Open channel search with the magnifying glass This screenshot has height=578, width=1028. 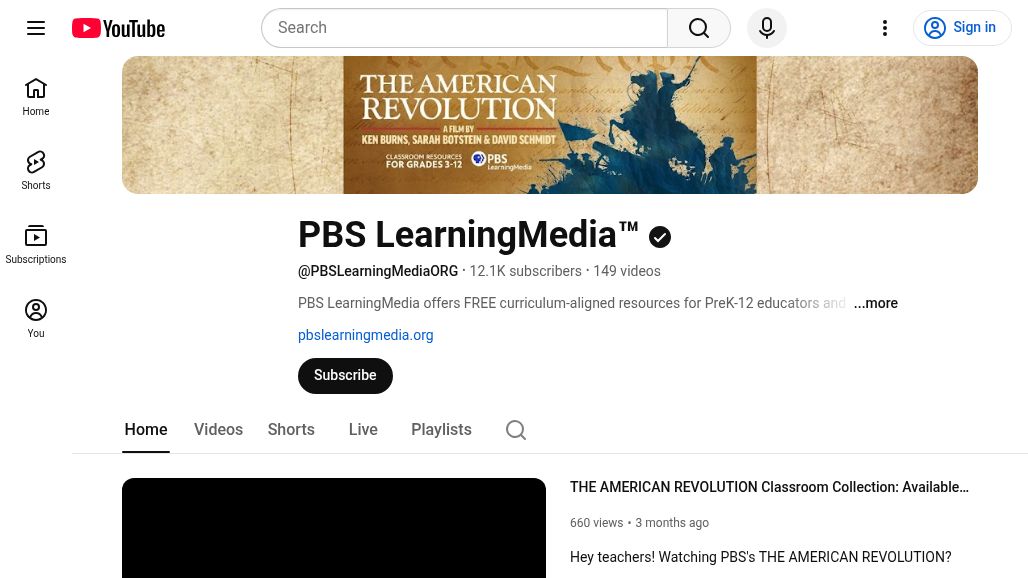[x=516, y=429]
